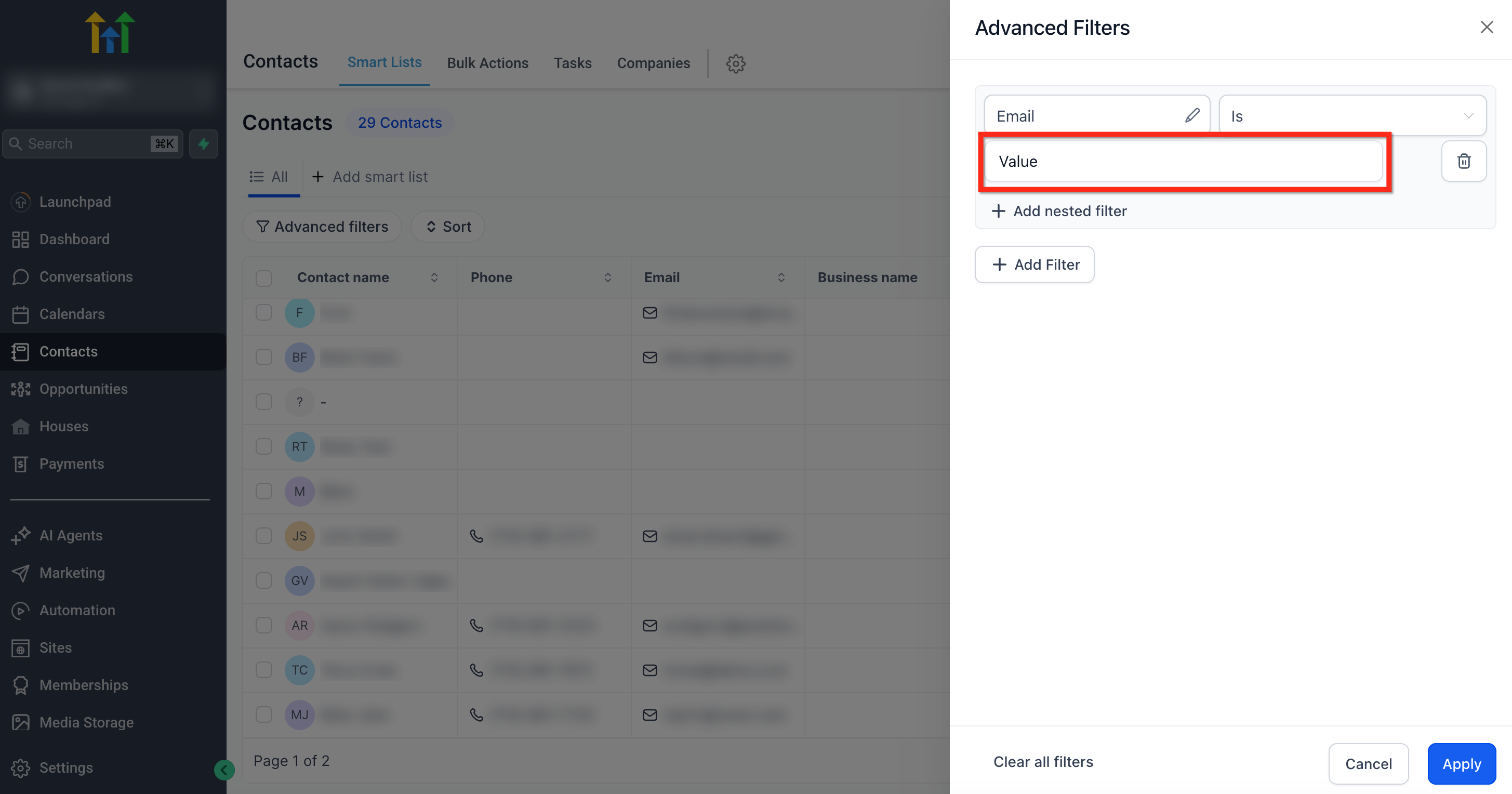The height and width of the screenshot is (794, 1512).
Task: Open Opportunities in the sidebar
Action: (83, 389)
